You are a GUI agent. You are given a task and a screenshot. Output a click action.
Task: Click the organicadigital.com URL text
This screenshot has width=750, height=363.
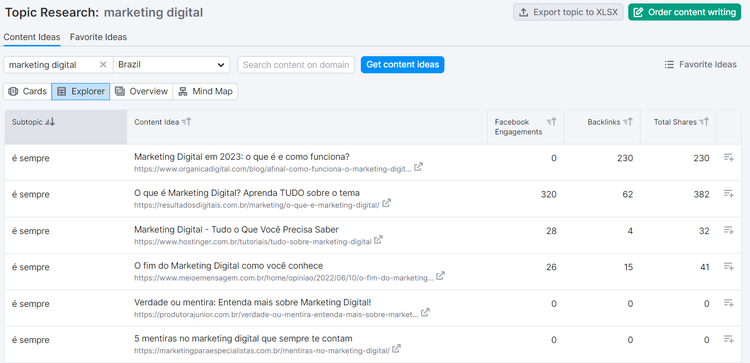[273, 169]
